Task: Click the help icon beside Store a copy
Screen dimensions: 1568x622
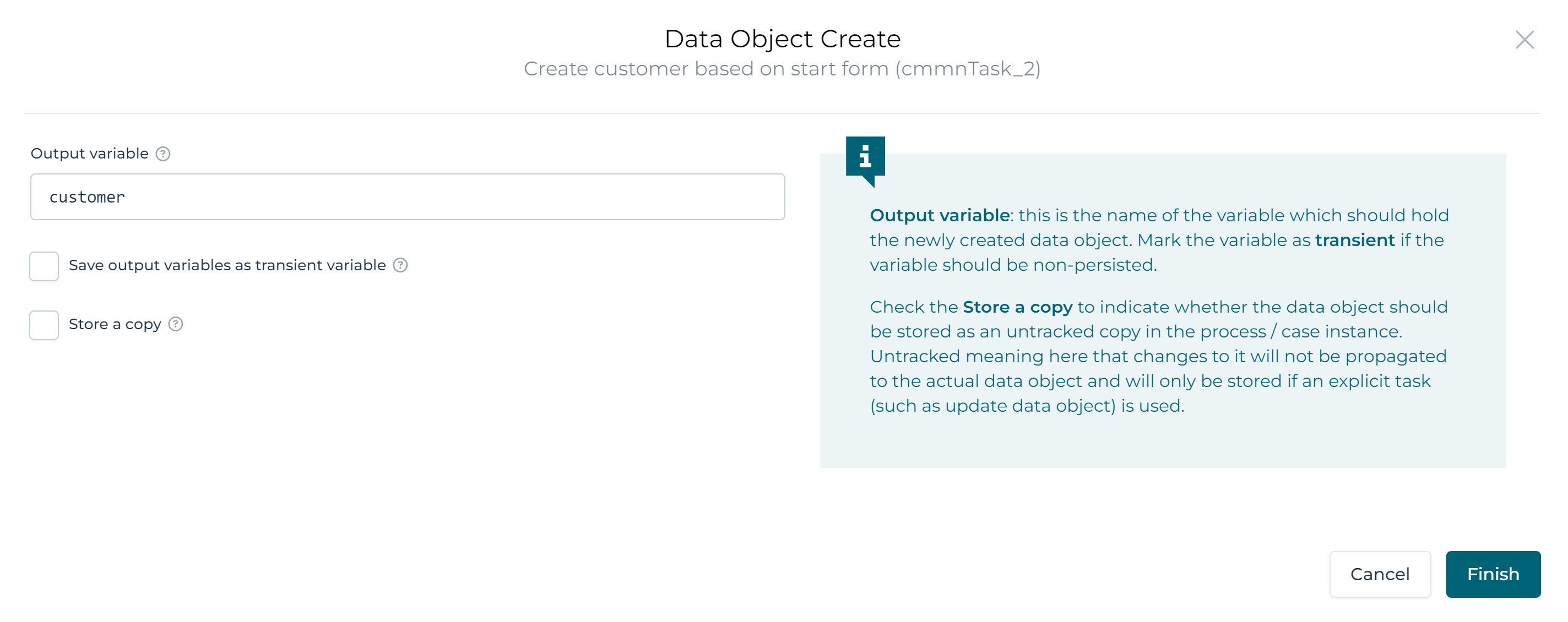Action: click(175, 324)
